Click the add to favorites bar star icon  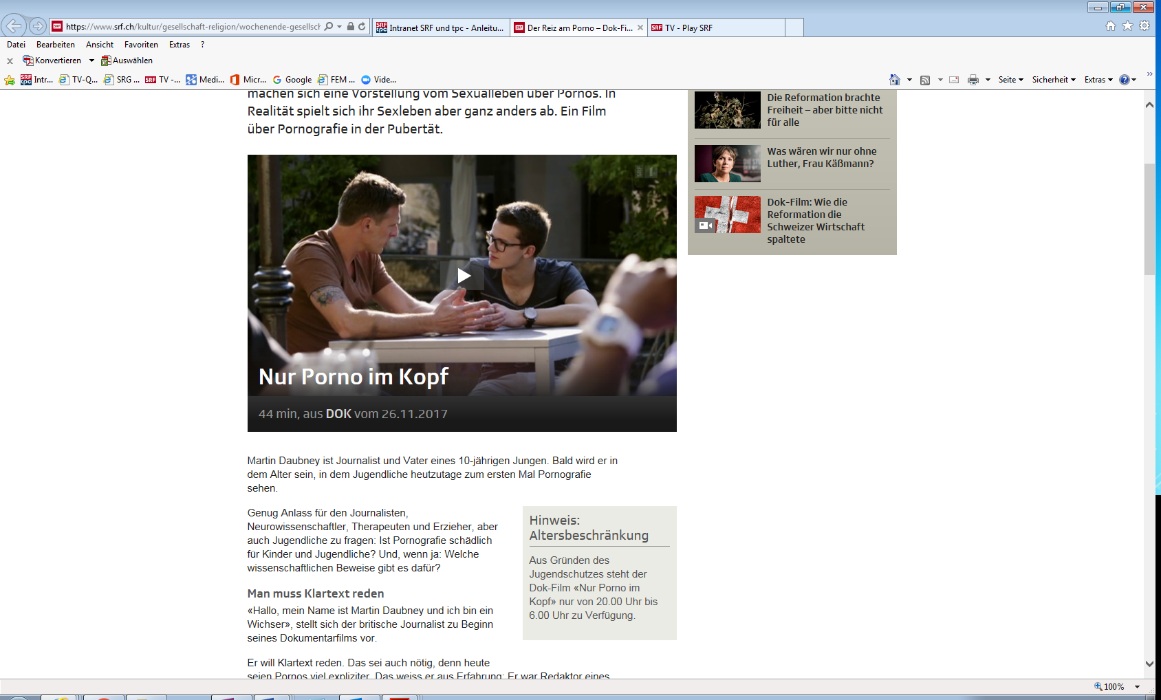[10, 79]
